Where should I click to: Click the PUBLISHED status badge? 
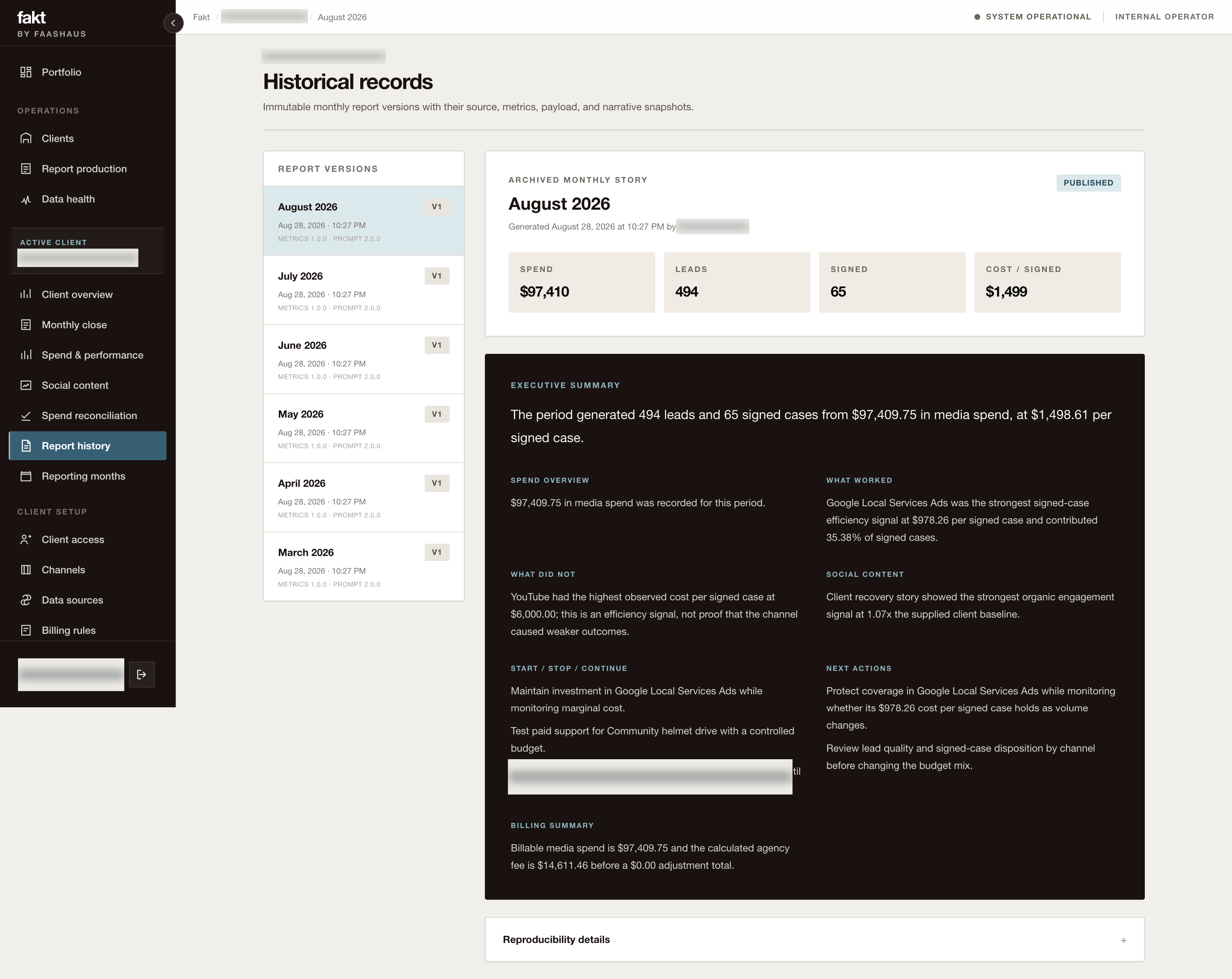[1088, 183]
